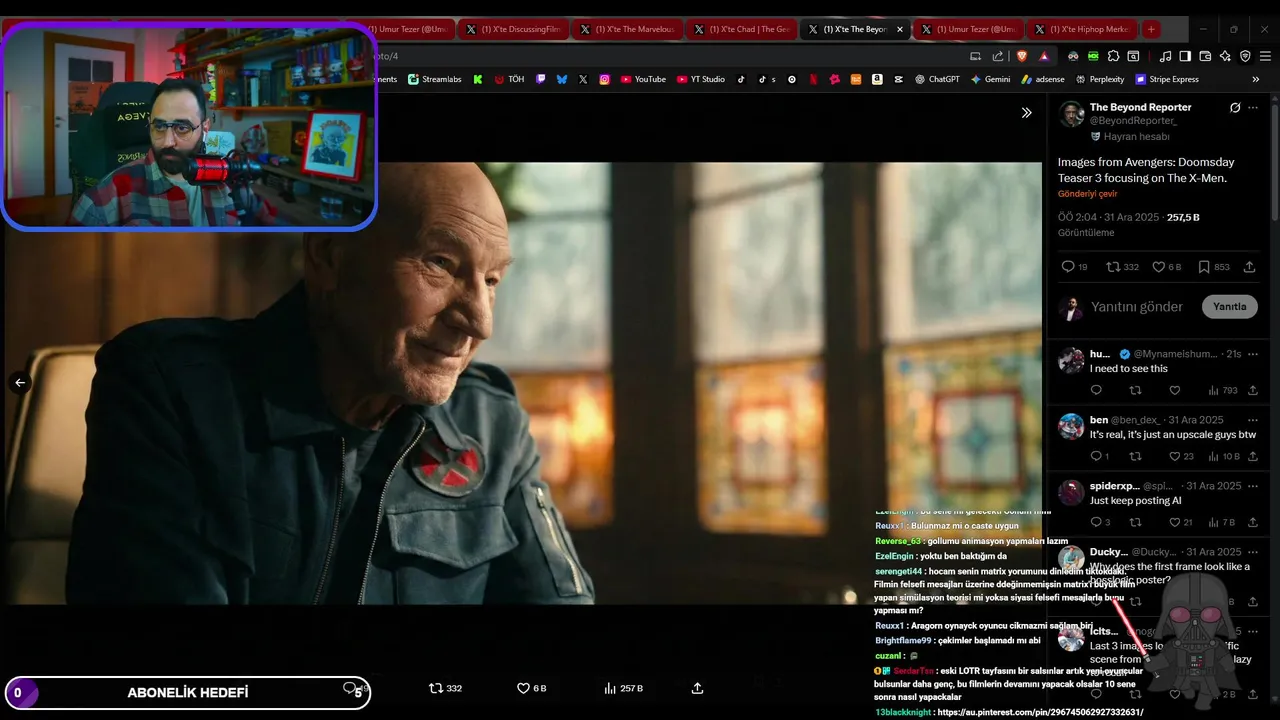The height and width of the screenshot is (720, 1280).
Task: Open the Instagram bookmark icon
Action: pyautogui.click(x=604, y=79)
